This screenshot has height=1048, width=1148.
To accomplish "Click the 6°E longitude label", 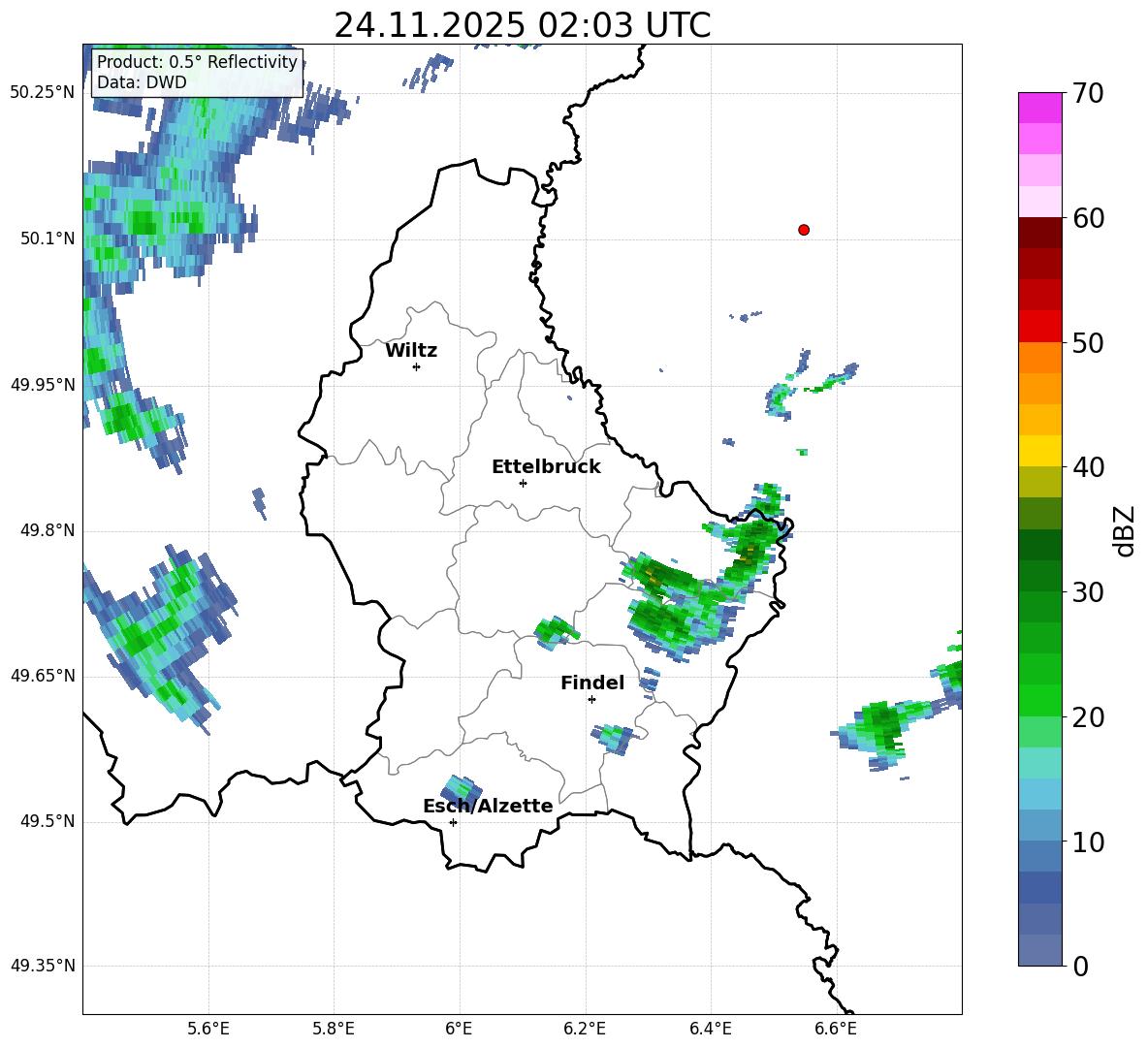I will coord(459,1029).
